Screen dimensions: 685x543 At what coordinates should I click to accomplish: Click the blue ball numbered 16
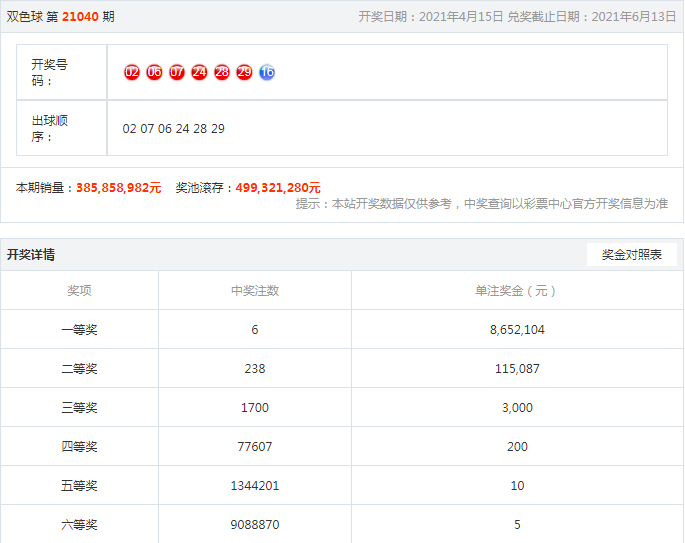267,72
